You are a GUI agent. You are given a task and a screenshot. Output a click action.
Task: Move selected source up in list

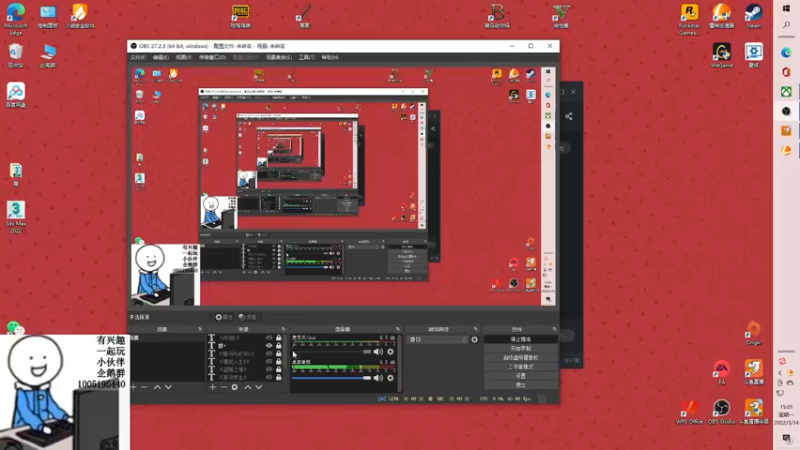point(248,387)
